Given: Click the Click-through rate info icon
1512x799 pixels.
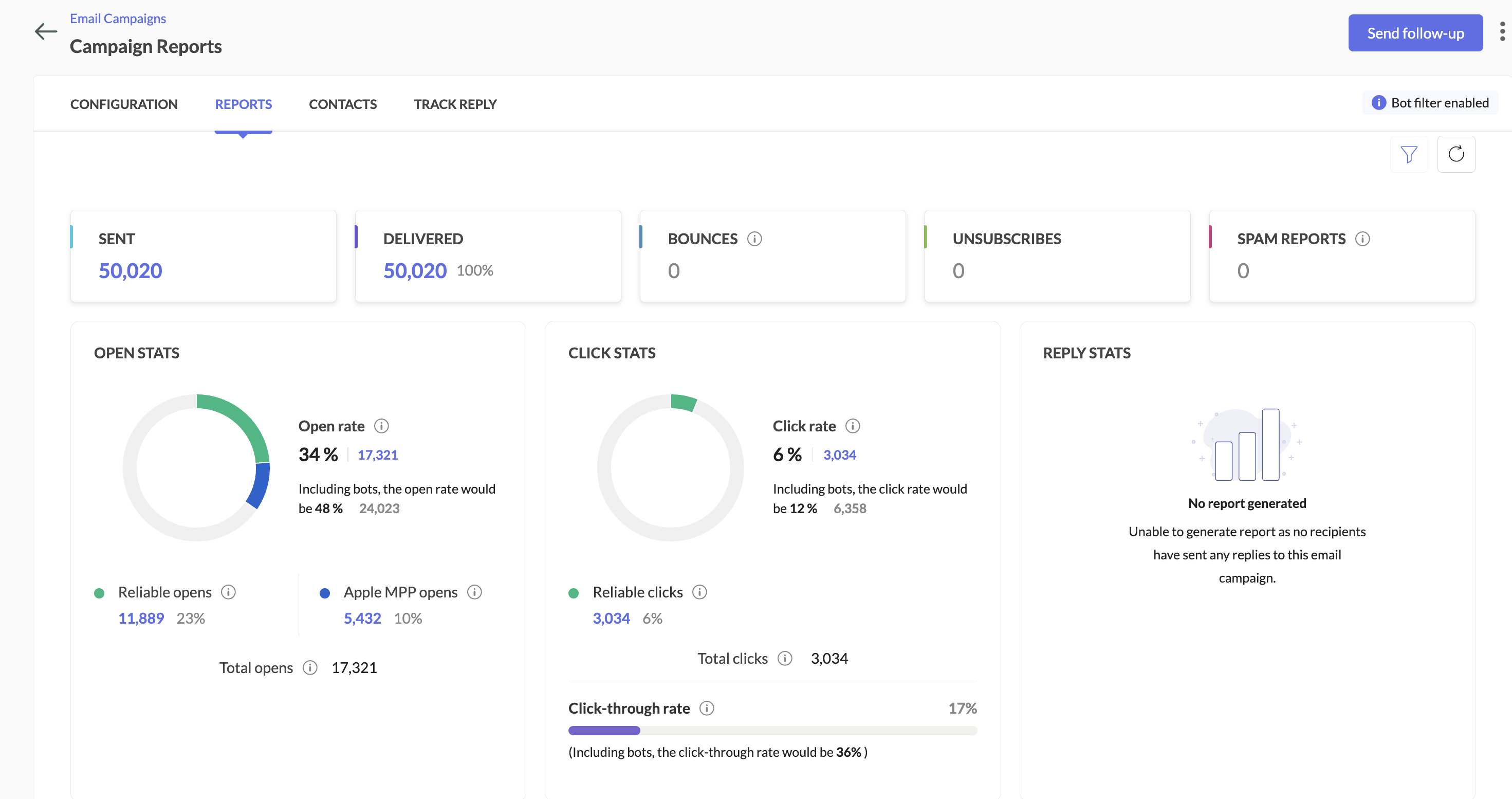Looking at the screenshot, I should pyautogui.click(x=707, y=709).
